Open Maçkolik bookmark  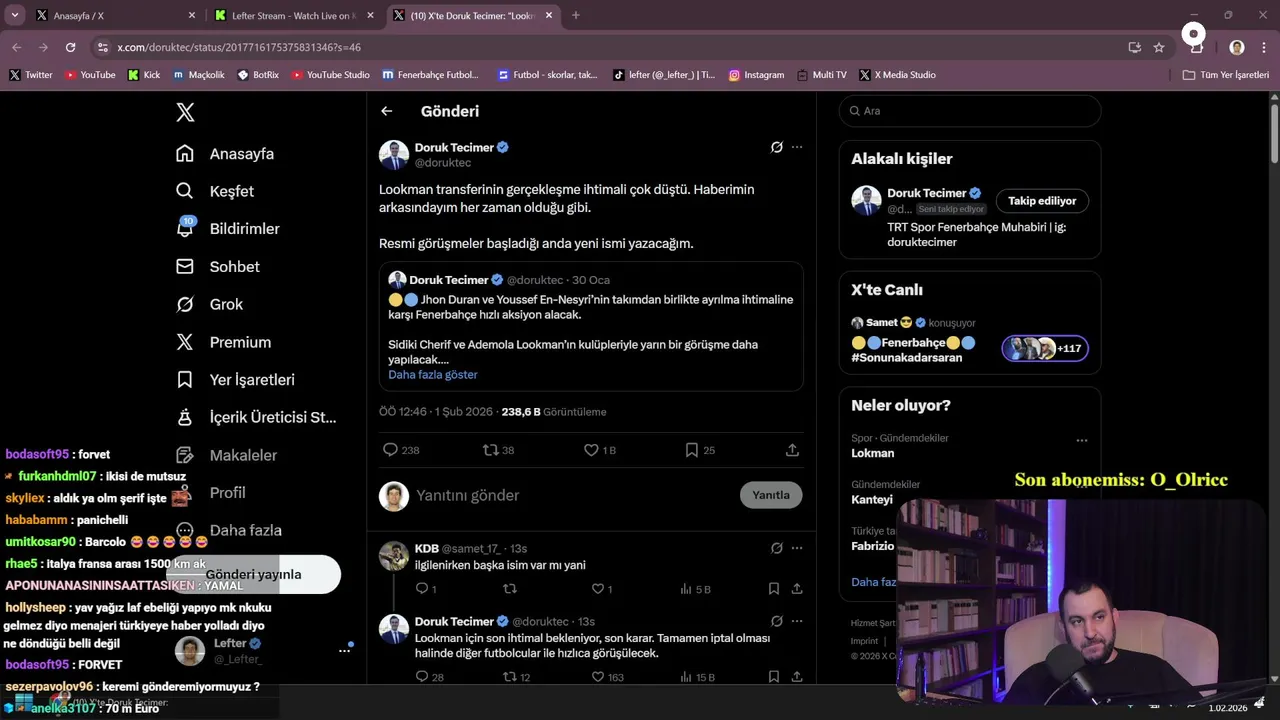click(199, 75)
